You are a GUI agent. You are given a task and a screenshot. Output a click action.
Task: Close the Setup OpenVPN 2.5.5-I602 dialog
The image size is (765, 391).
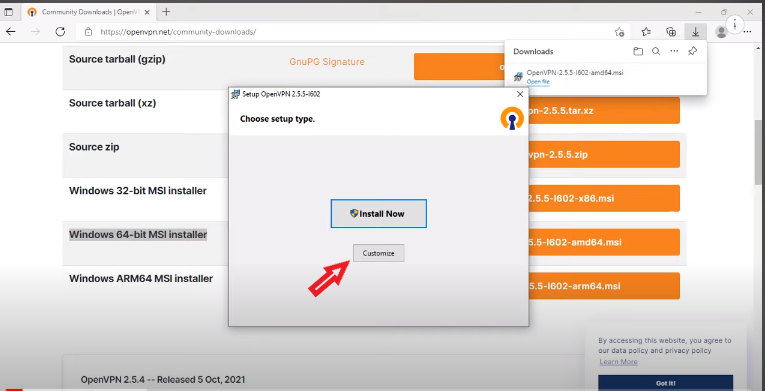[520, 94]
